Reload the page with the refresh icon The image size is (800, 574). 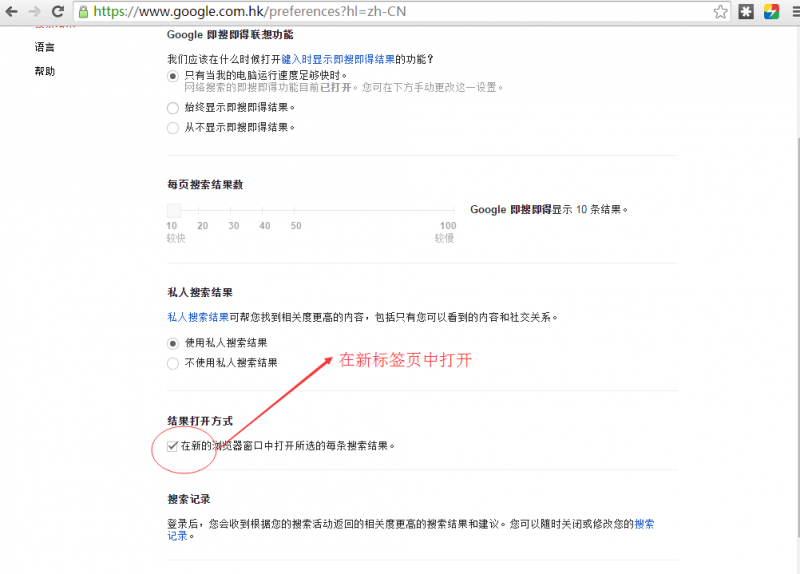(x=58, y=11)
